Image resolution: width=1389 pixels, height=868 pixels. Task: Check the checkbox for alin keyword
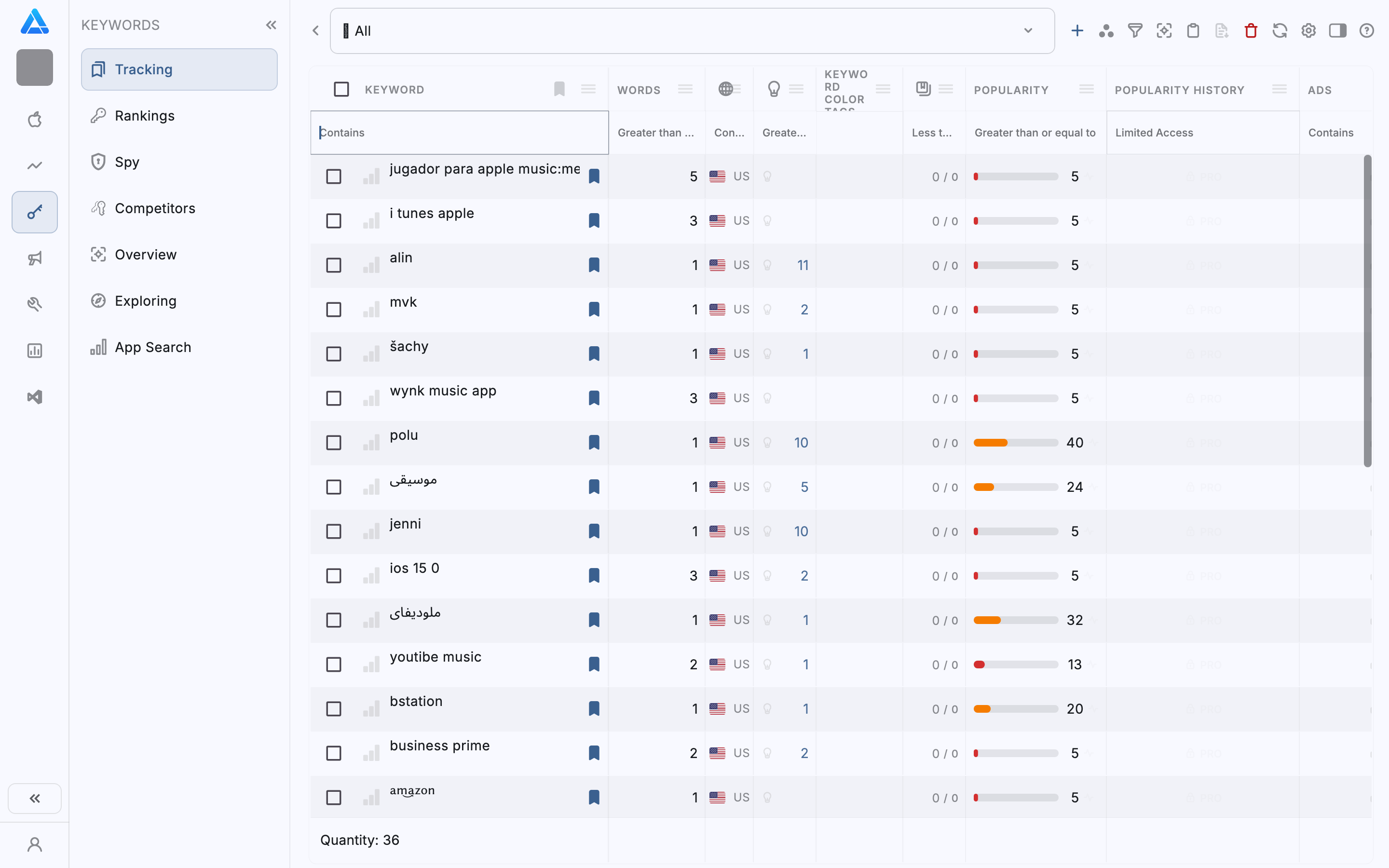pos(333,265)
